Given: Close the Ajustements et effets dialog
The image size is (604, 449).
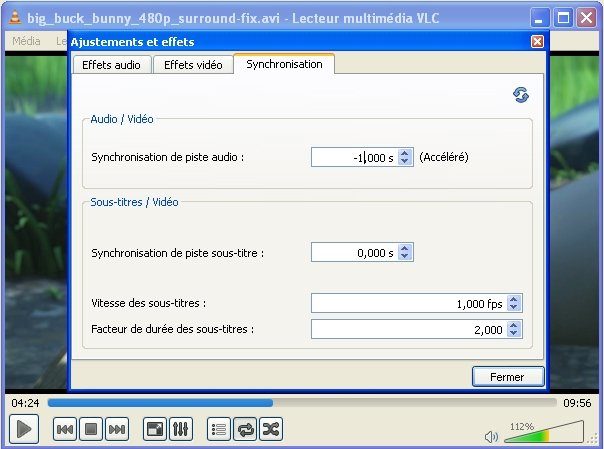Looking at the screenshot, I should click(x=537, y=42).
